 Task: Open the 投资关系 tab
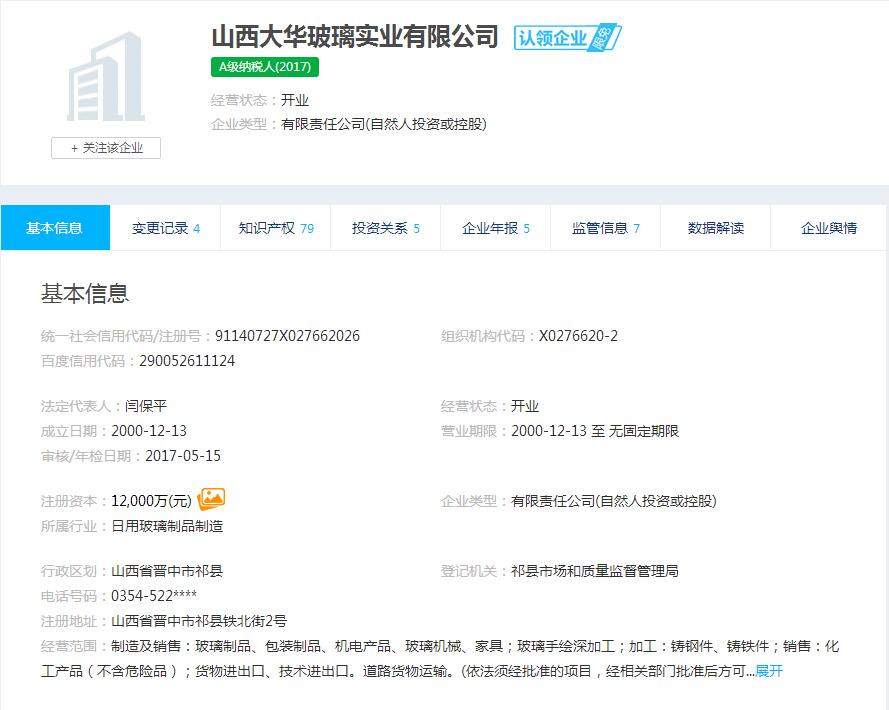tap(386, 228)
